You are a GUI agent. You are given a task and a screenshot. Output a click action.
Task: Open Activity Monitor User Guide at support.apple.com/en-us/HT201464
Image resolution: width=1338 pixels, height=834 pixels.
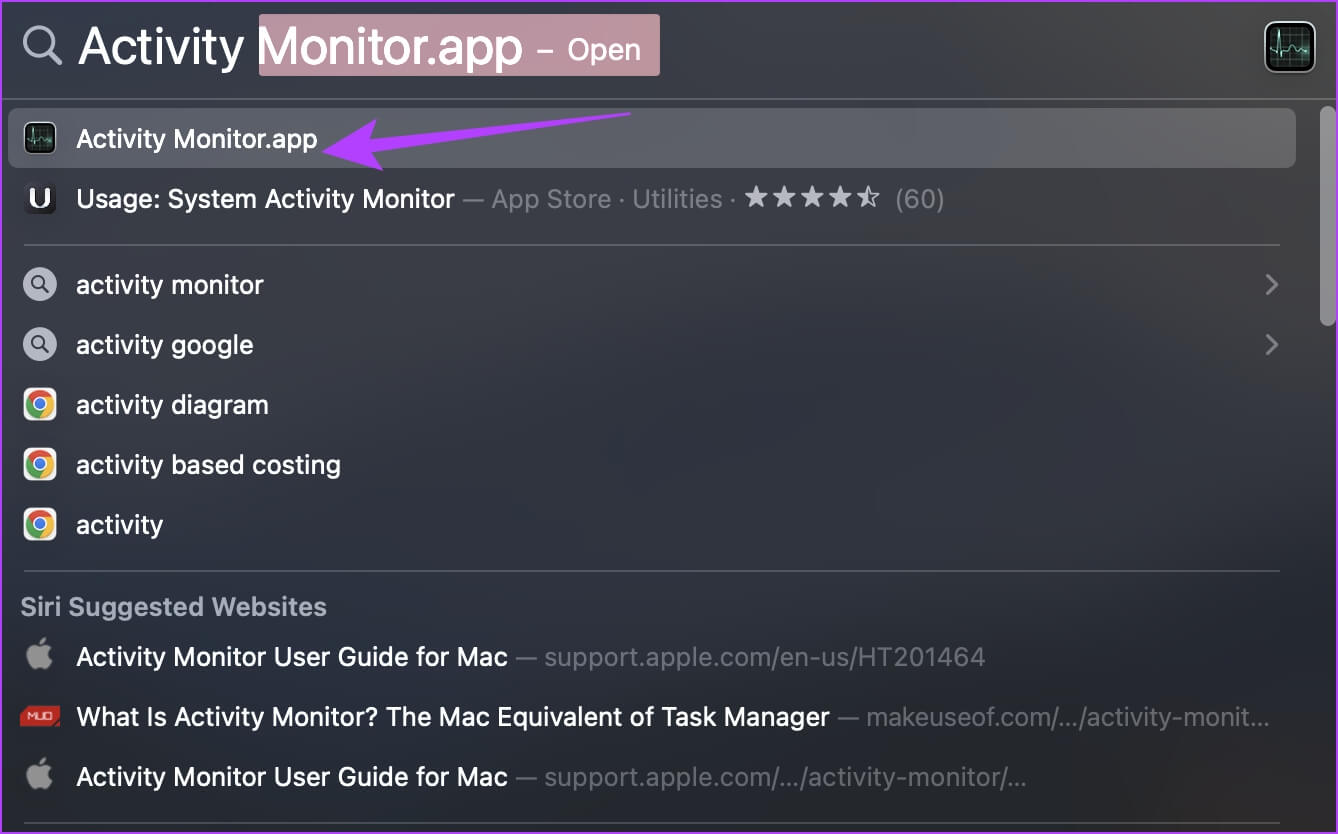(652, 657)
